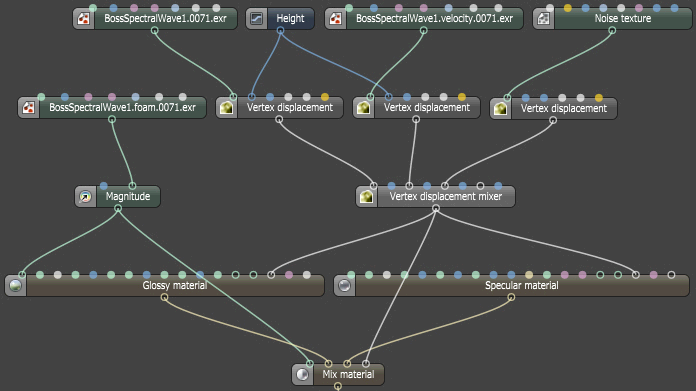Click the foam.0071.exr image texture icon
The image size is (696, 391).
29,108
